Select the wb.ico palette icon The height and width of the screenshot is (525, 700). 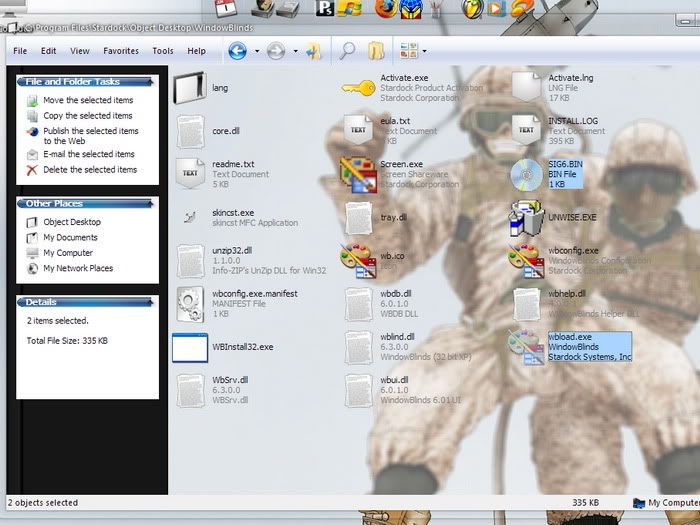[x=358, y=261]
